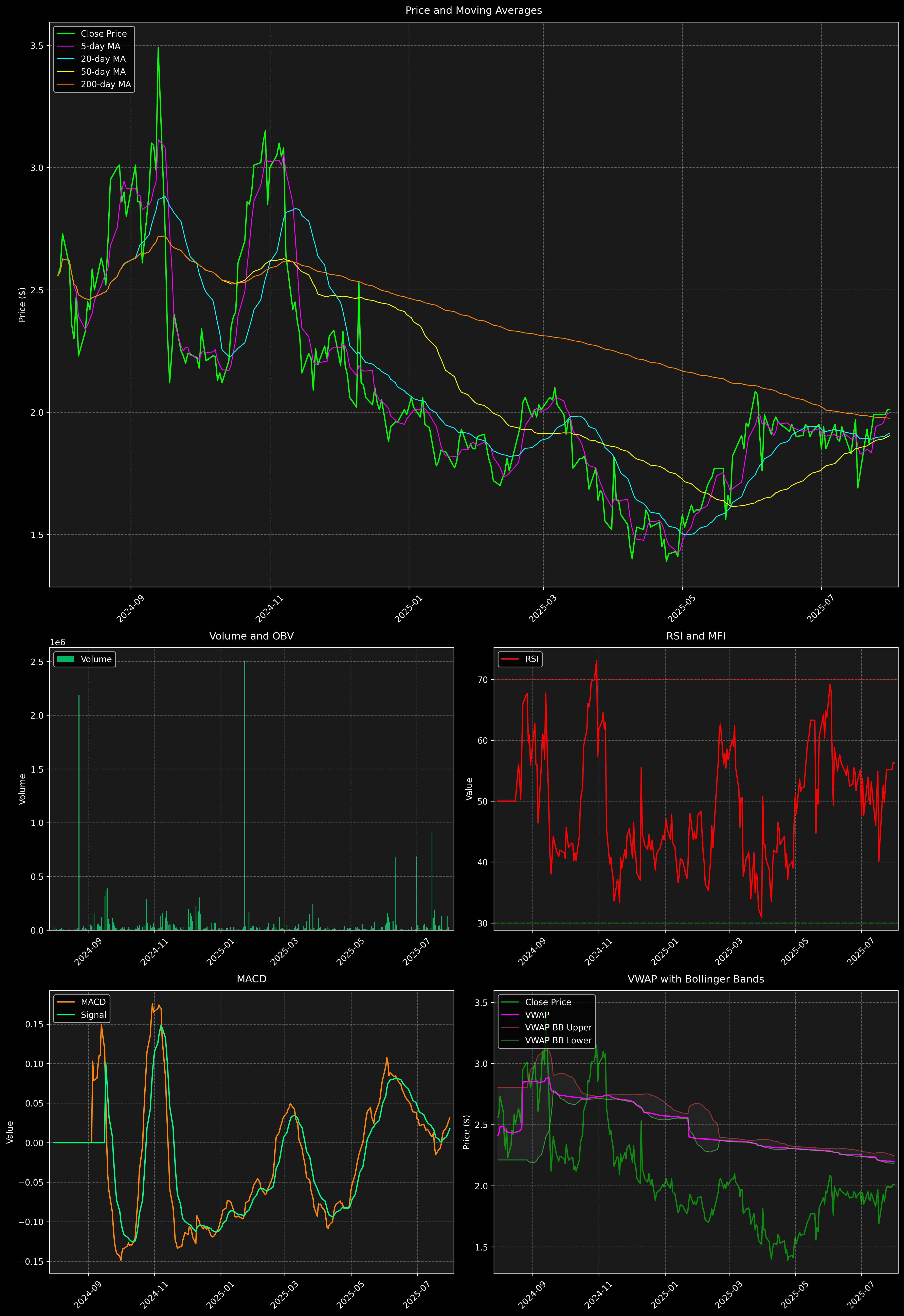The height and width of the screenshot is (1316, 904).
Task: Click the 'Volume and OBV' chart title
Action: 252,636
